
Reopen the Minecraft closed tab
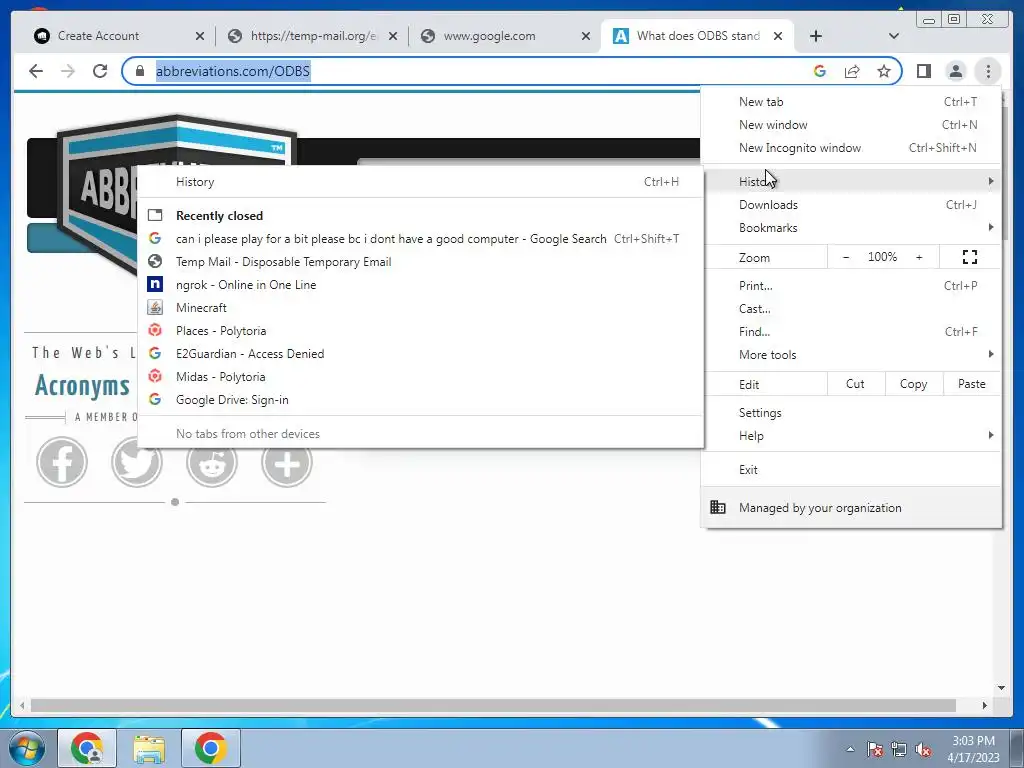pyautogui.click(x=421, y=308)
